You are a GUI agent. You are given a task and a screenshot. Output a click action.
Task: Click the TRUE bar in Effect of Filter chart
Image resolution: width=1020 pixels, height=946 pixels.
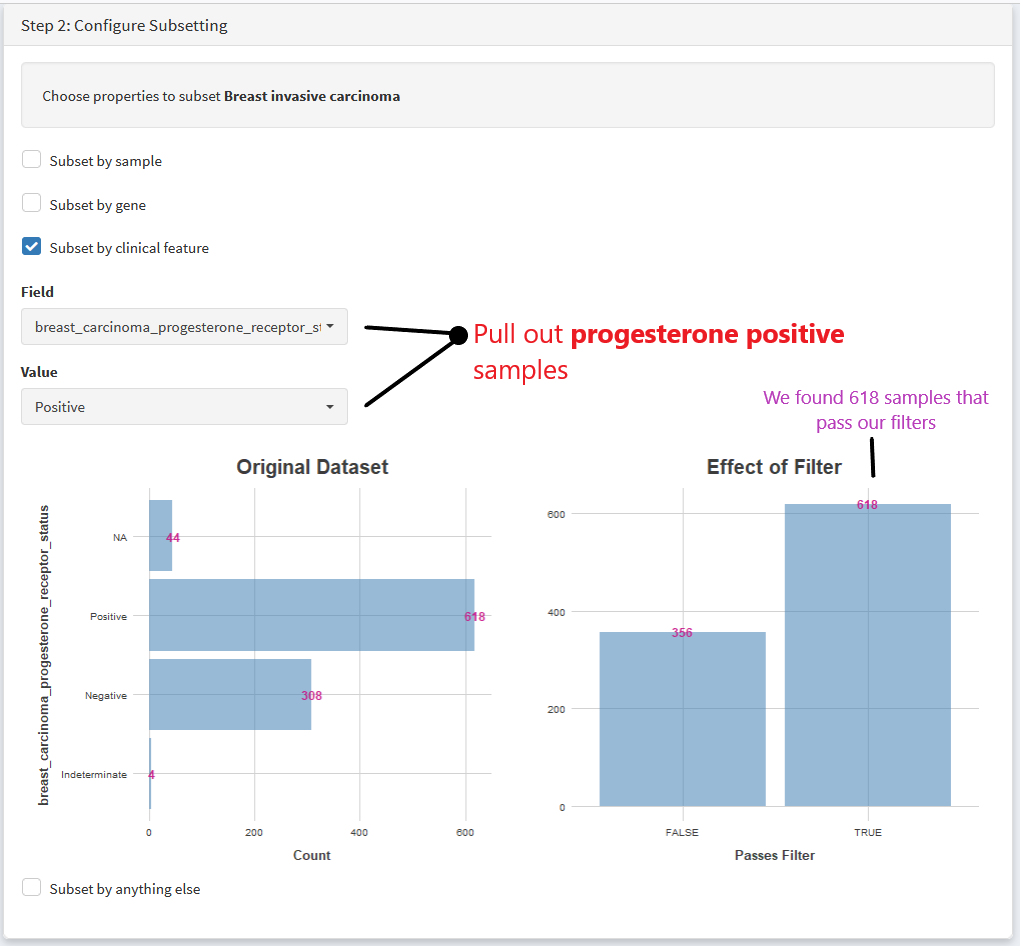coord(868,655)
